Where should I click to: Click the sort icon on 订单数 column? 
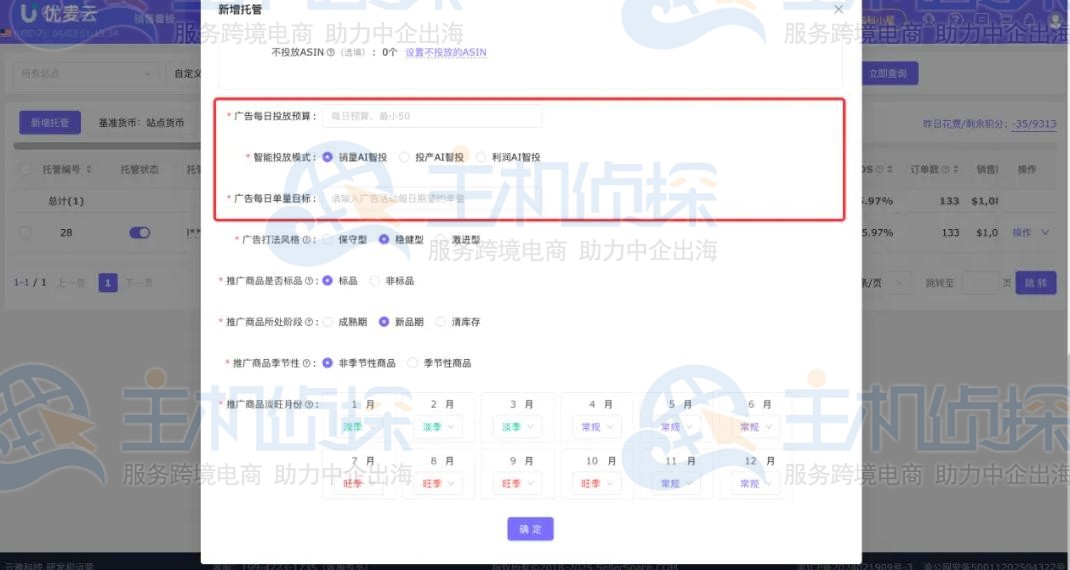955,169
